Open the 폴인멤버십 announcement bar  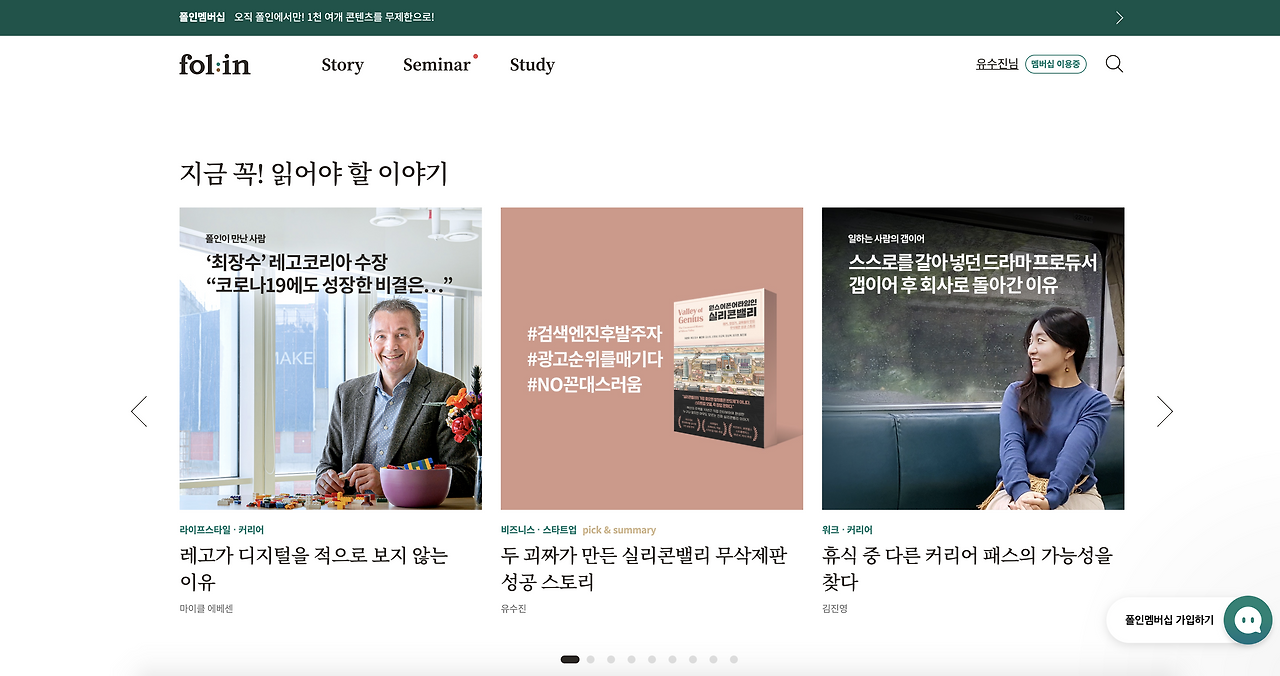click(298, 17)
